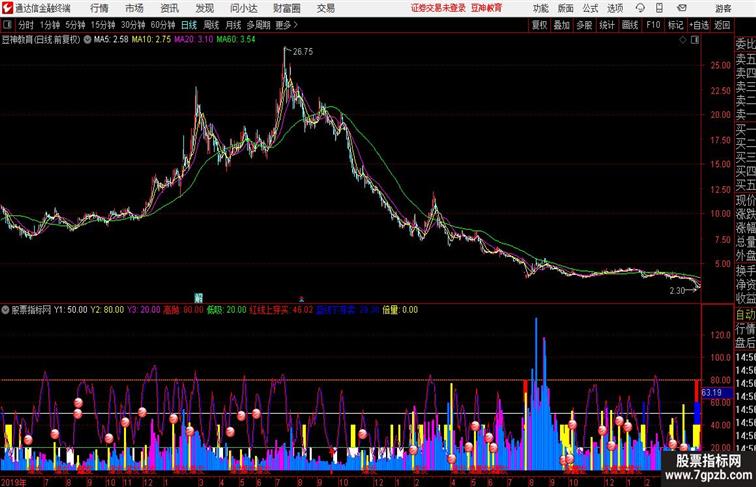
Task: Switch to the 周线 weekly tab
Action: coord(211,25)
